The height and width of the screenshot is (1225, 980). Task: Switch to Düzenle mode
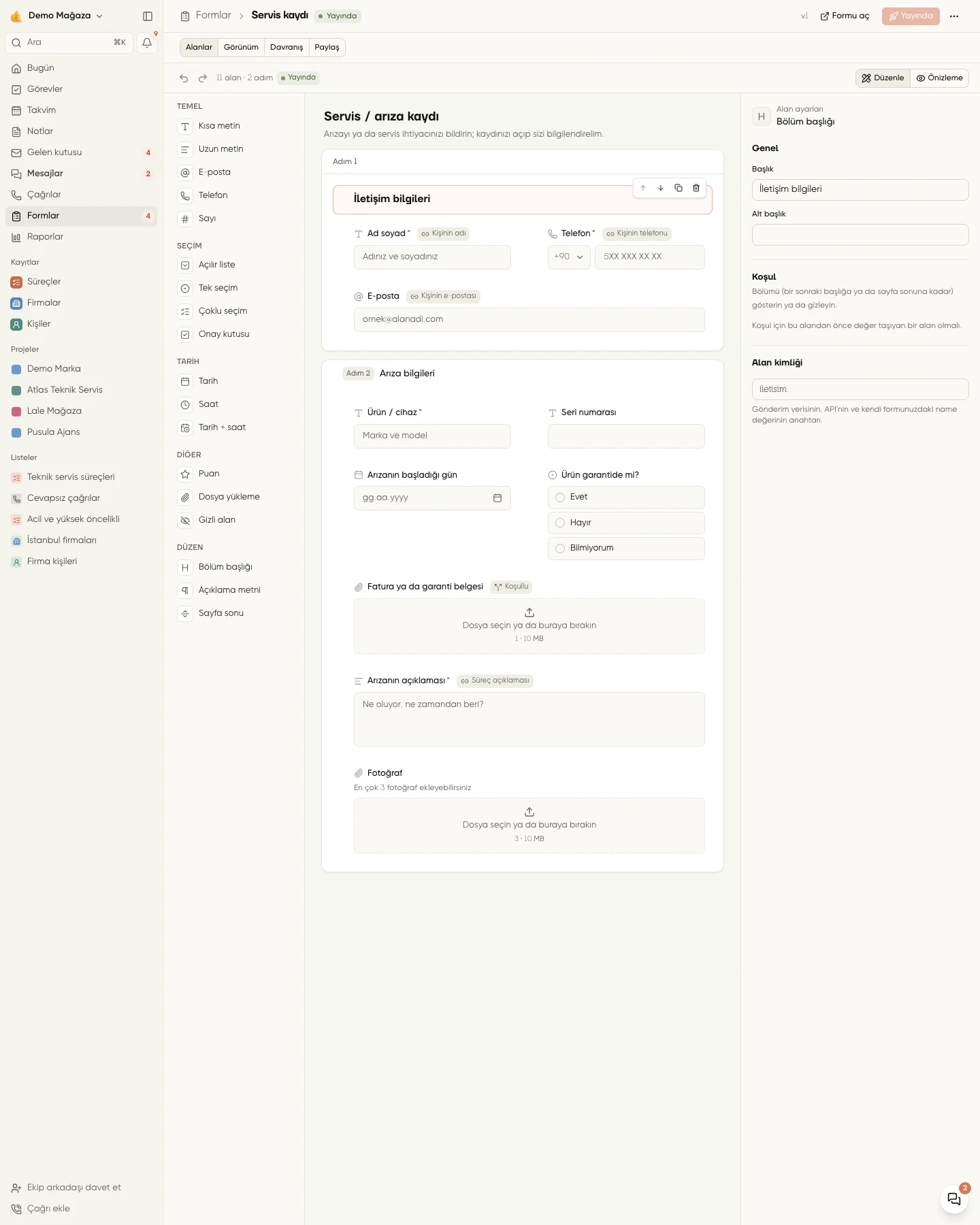pos(883,78)
